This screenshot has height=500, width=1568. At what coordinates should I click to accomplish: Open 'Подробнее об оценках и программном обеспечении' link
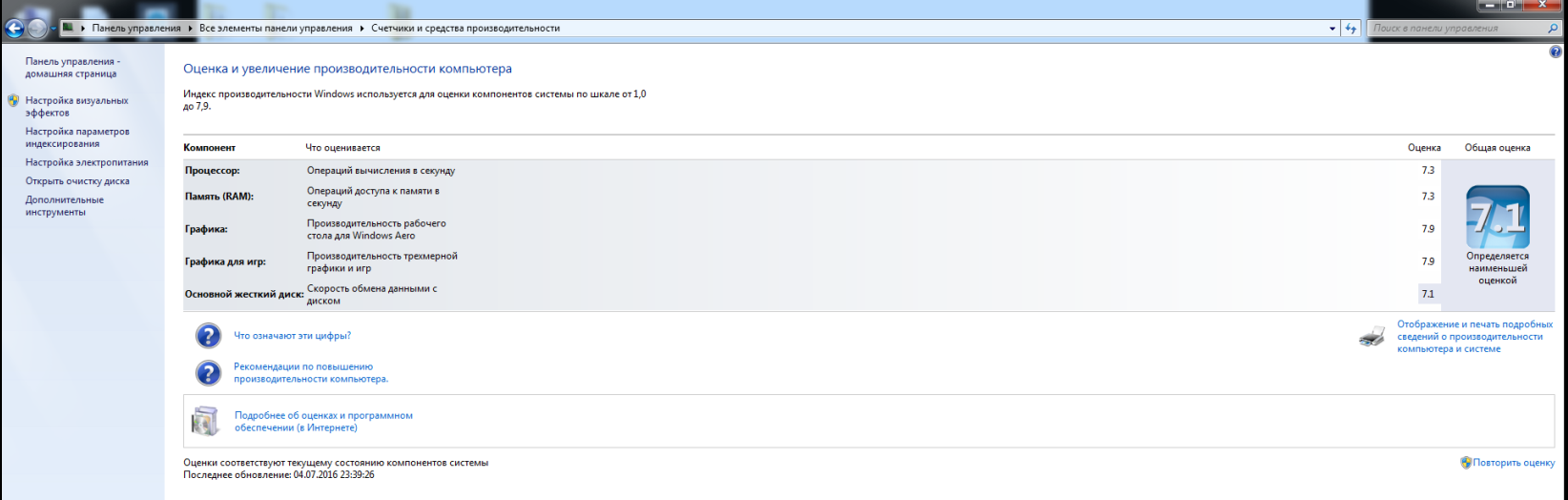323,422
